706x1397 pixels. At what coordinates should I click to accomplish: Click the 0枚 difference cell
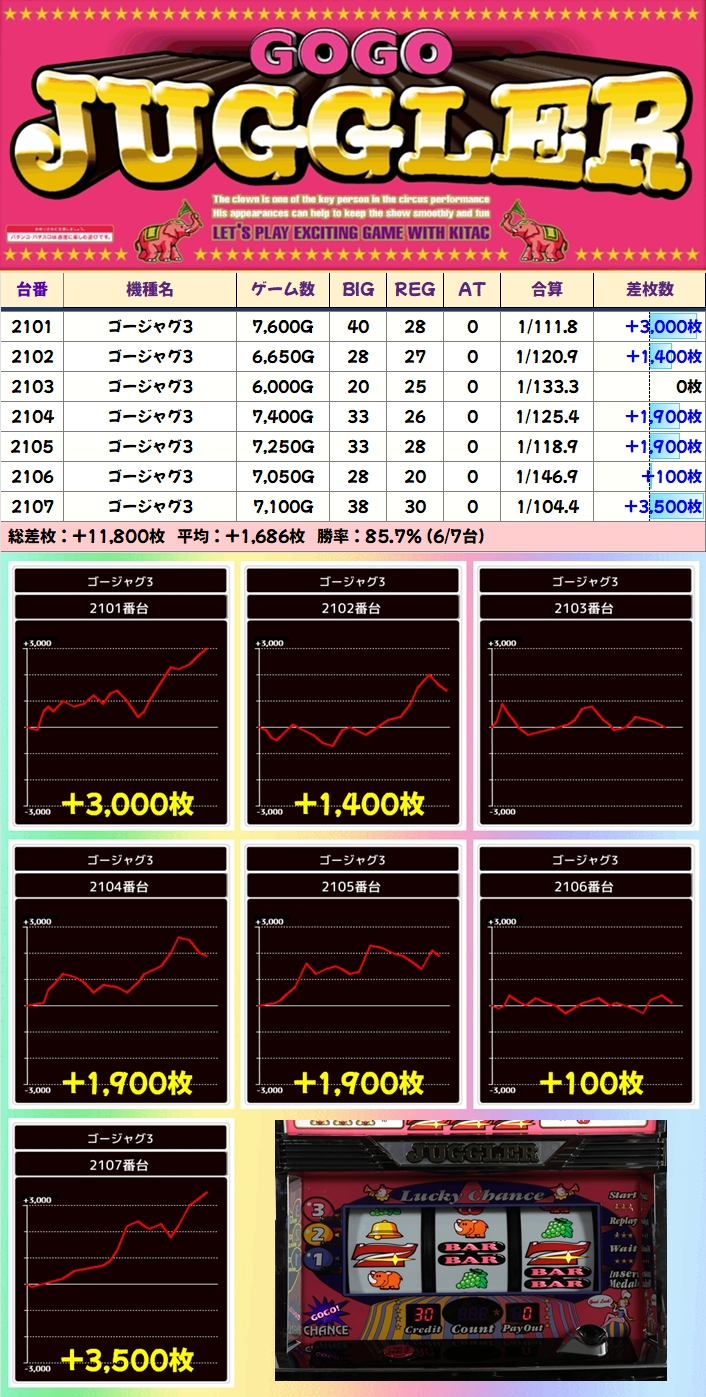click(x=650, y=387)
